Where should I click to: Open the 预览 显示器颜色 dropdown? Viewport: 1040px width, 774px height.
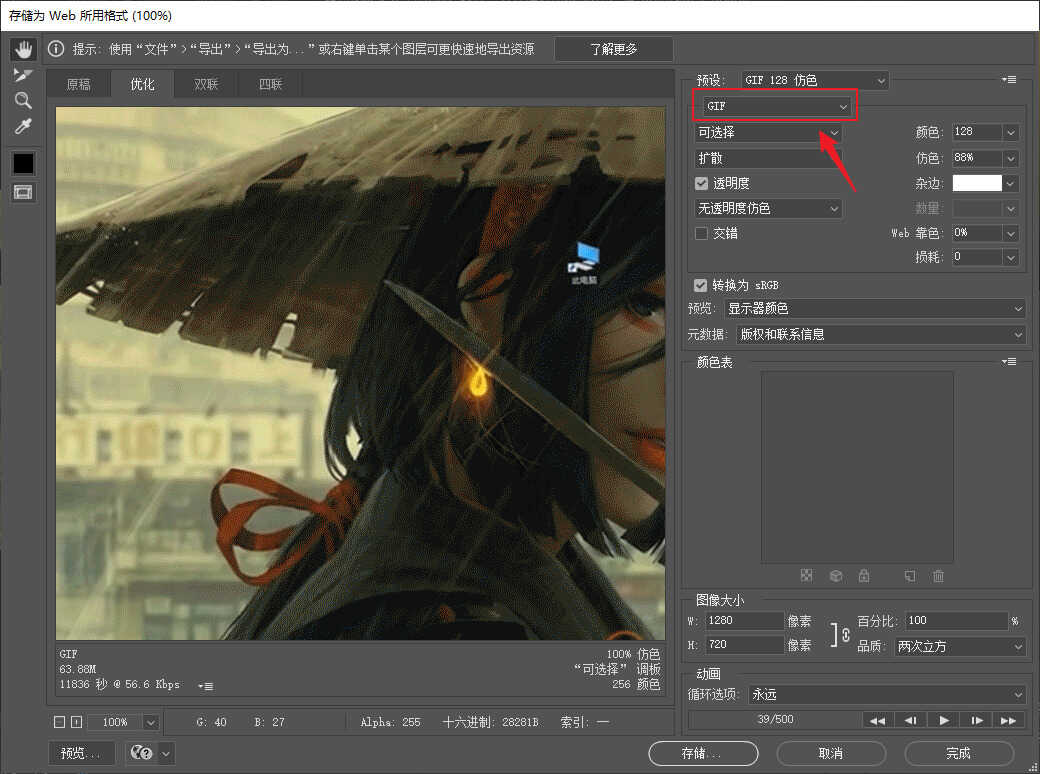tap(874, 308)
